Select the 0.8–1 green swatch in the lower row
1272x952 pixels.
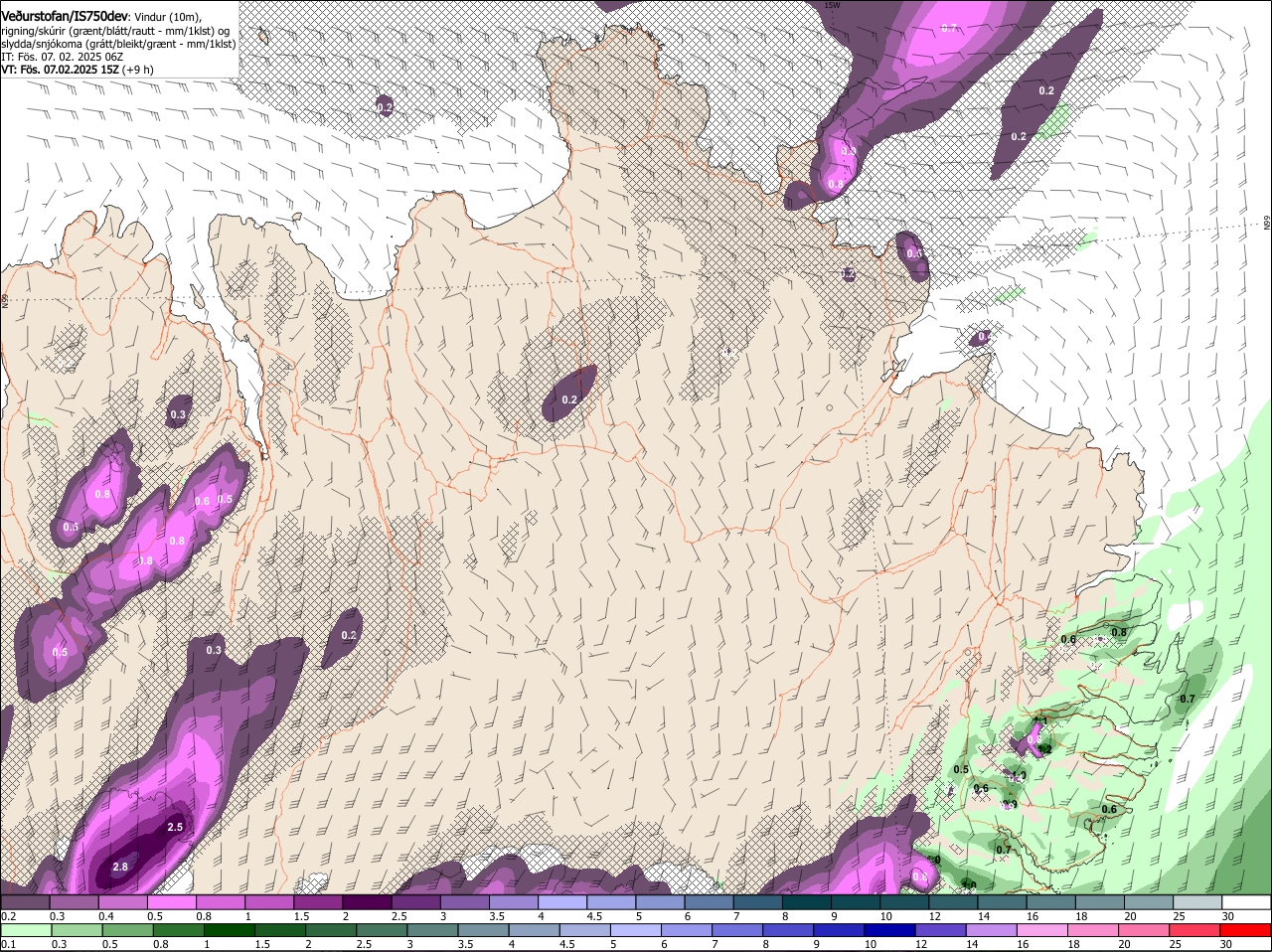(x=179, y=930)
